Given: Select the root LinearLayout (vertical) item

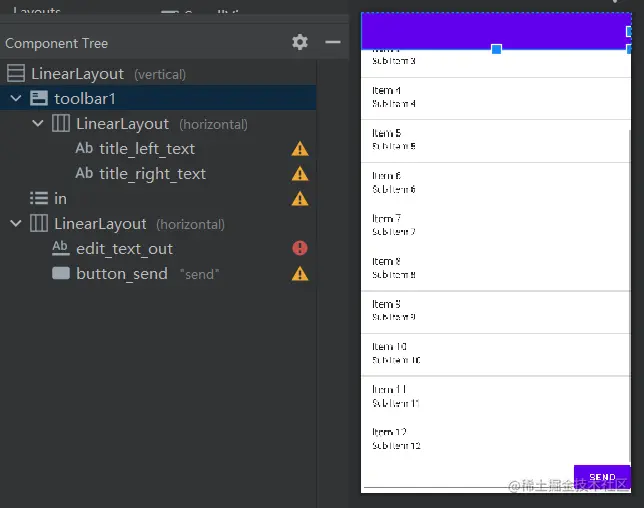Looking at the screenshot, I should tap(77, 74).
